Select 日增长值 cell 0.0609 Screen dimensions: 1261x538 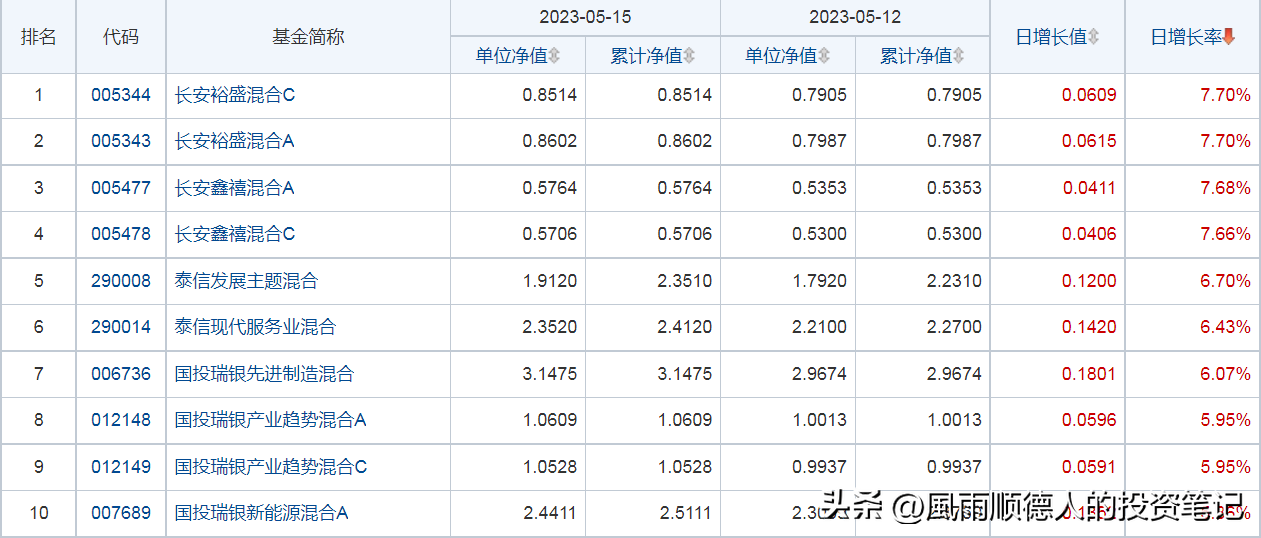coord(1090,95)
